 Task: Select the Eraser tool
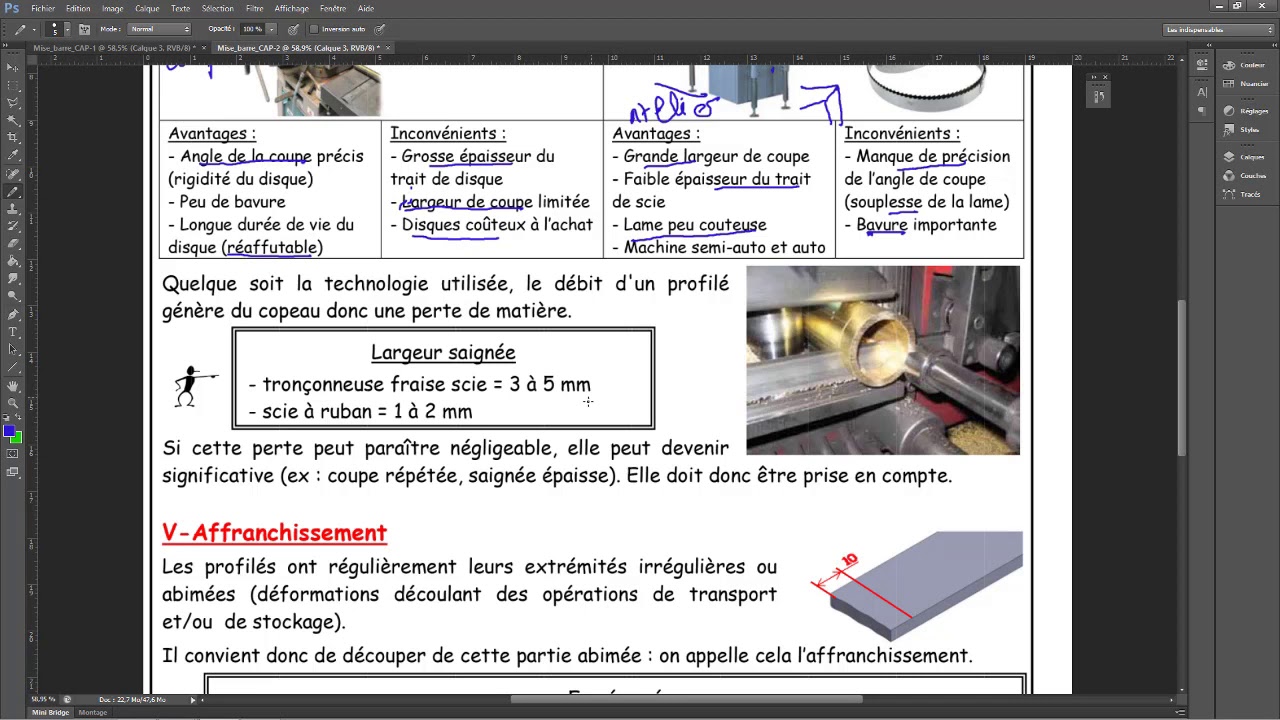[x=13, y=243]
